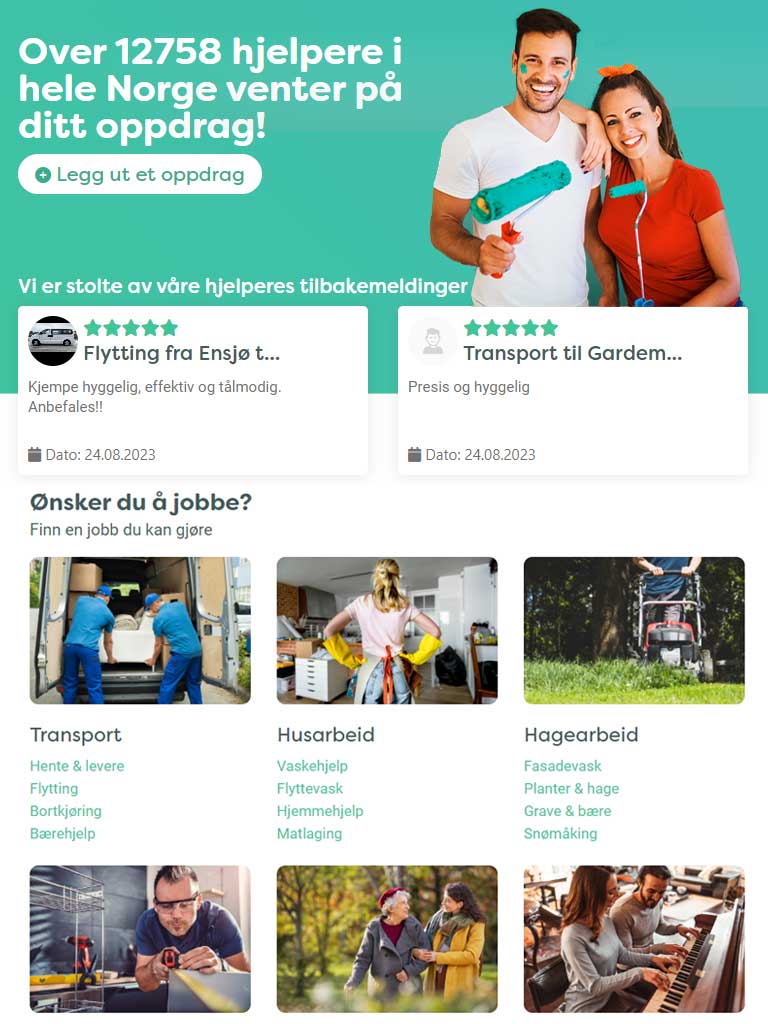Click the Transport movers van thumbnail
Image resolution: width=768 pixels, height=1024 pixels.
click(140, 630)
